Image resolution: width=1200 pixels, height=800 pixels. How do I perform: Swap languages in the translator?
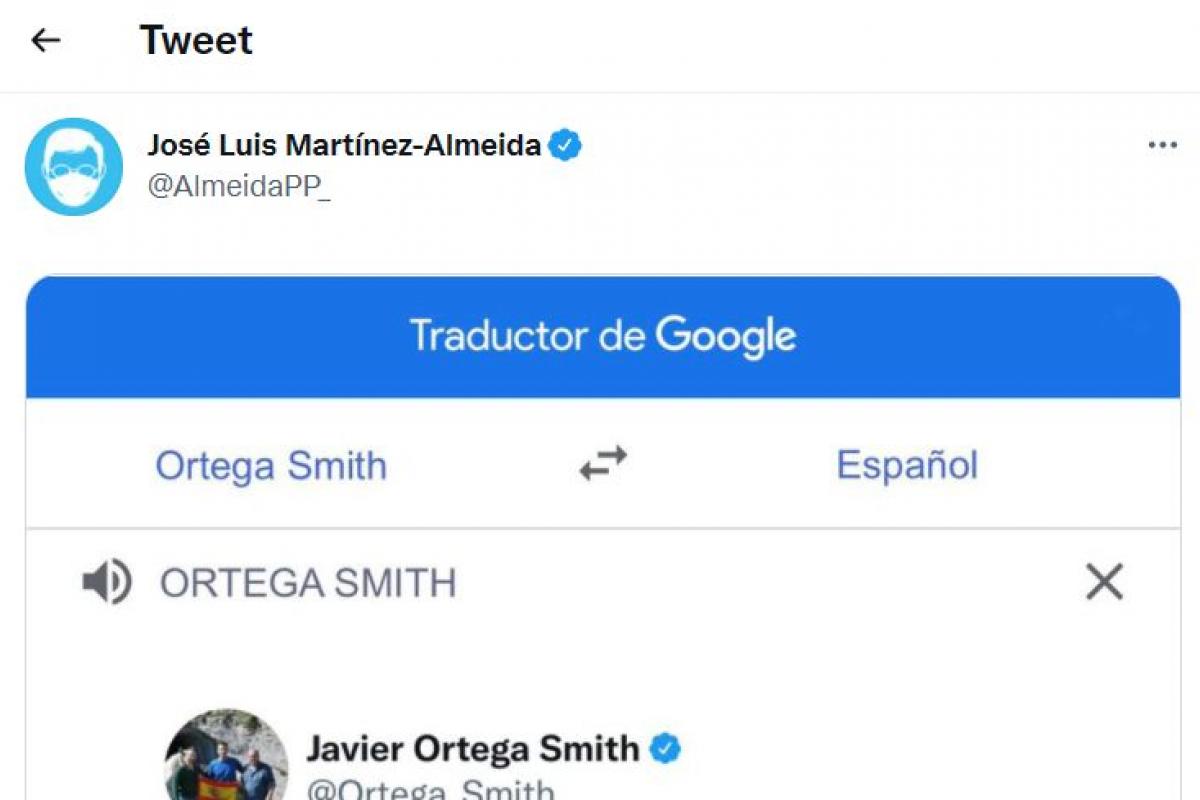(604, 464)
